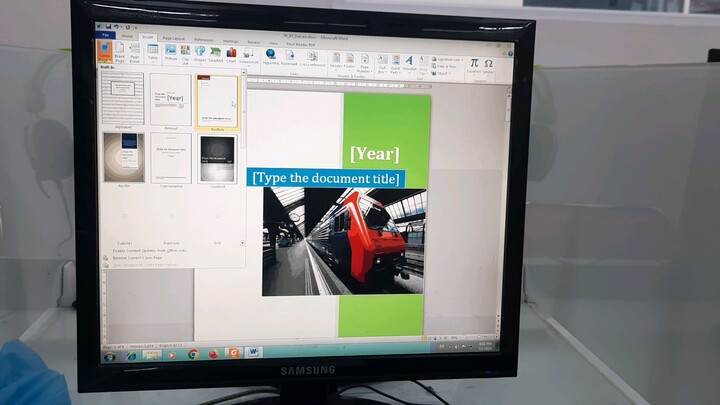Open the Shapes gallery

(x=200, y=55)
